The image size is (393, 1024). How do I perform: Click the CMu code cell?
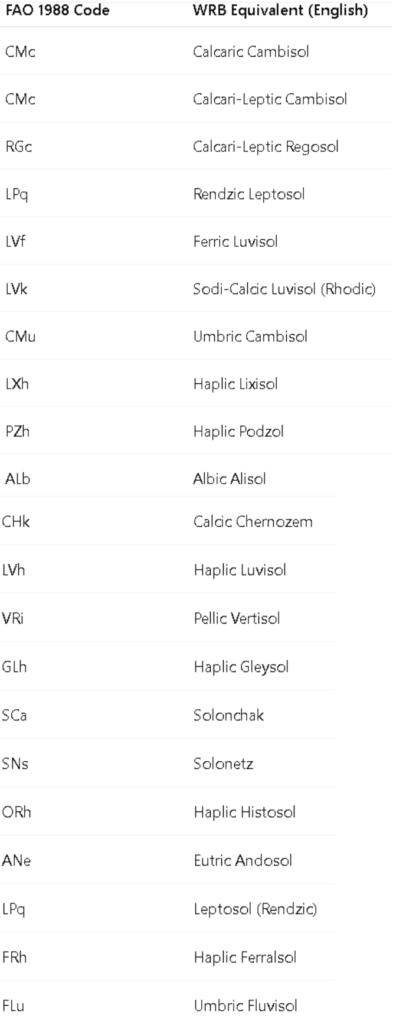20,336
